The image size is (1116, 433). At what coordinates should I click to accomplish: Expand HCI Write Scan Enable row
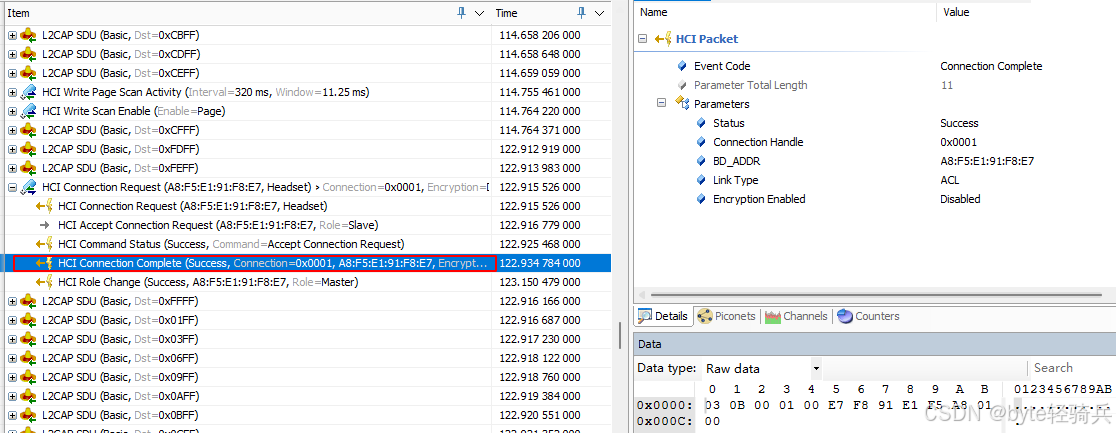click(12, 111)
